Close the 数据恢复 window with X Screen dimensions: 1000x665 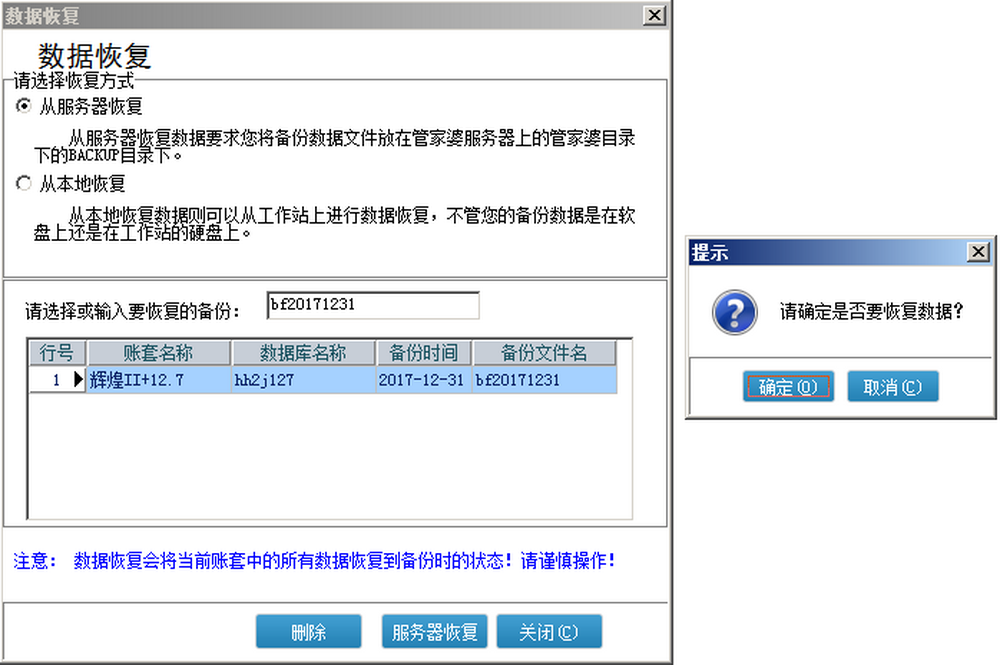click(x=654, y=15)
